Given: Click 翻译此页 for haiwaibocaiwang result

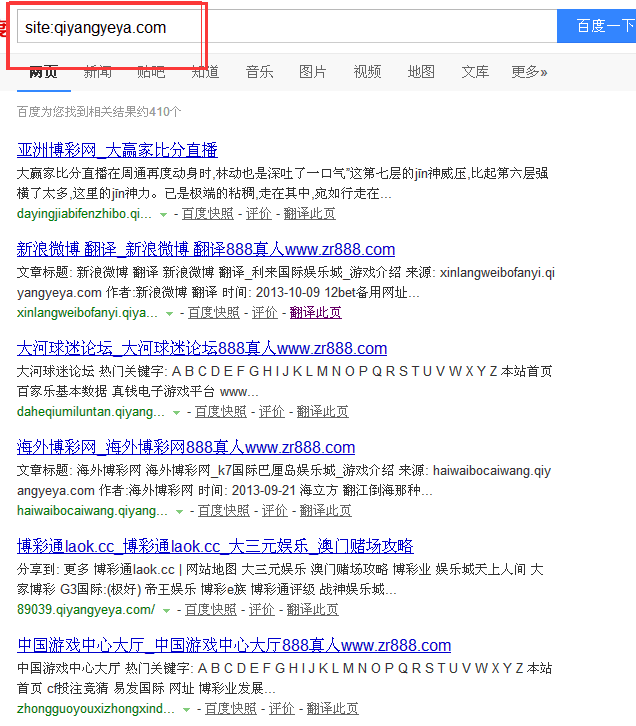Looking at the screenshot, I should [x=326, y=511].
